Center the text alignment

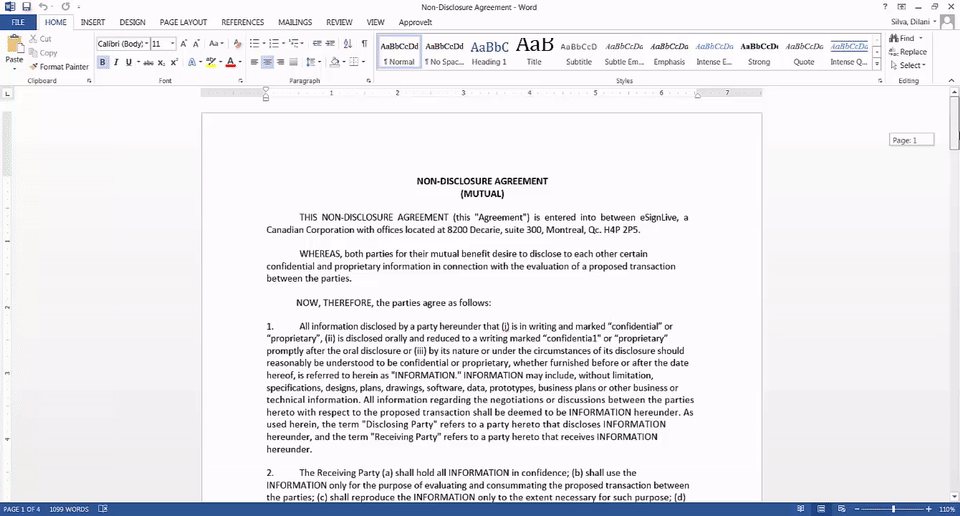tap(267, 62)
